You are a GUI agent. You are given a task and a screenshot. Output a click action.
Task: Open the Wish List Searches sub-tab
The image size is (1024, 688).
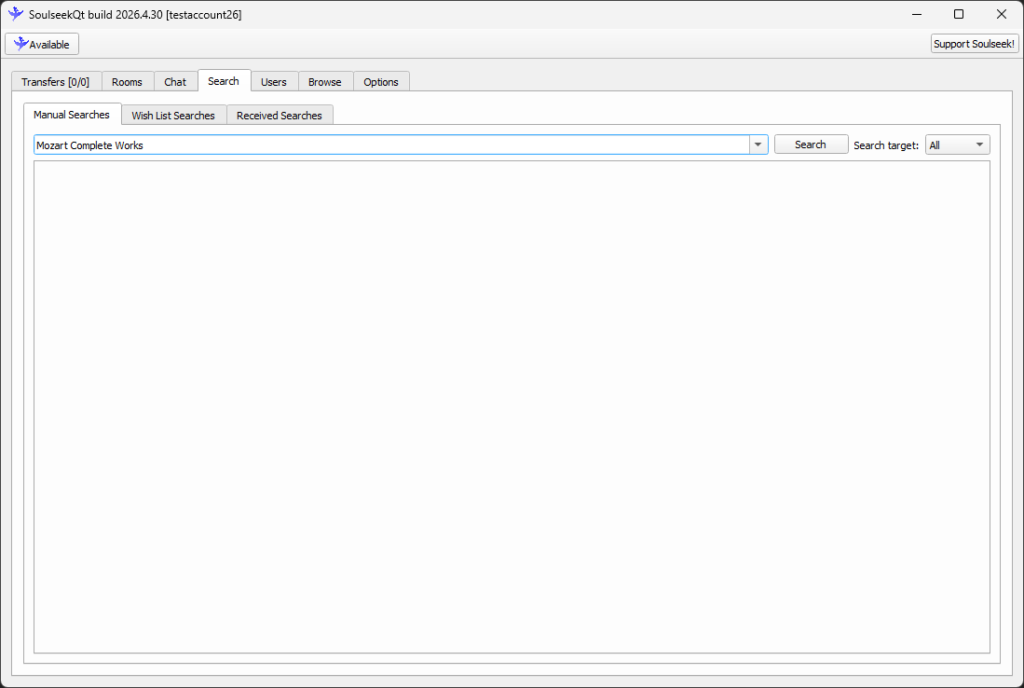pos(173,115)
